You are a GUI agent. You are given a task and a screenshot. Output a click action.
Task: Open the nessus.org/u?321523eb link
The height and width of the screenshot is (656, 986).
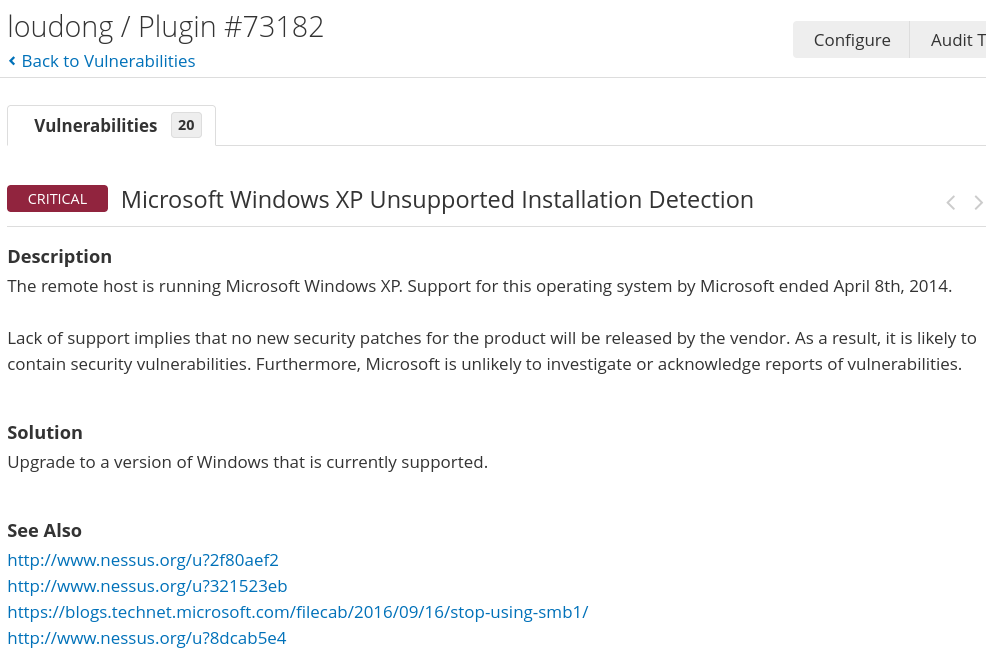(147, 586)
